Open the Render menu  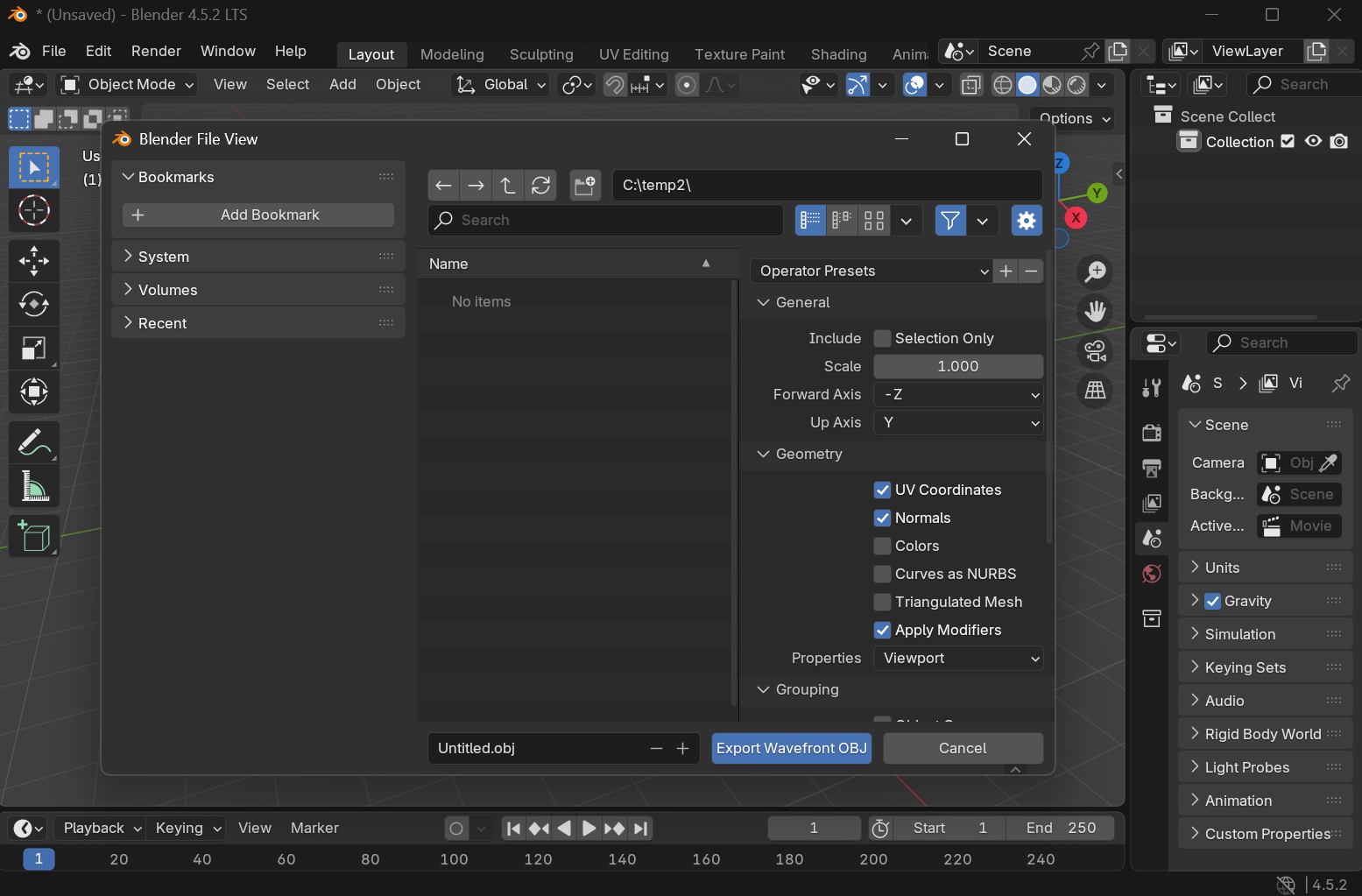(156, 51)
